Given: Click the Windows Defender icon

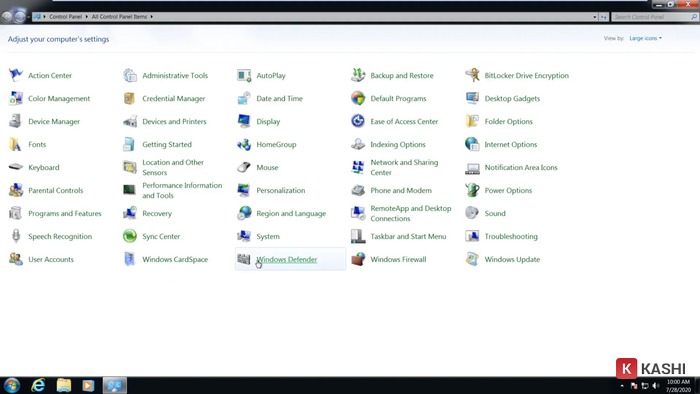Looking at the screenshot, I should 244,259.
